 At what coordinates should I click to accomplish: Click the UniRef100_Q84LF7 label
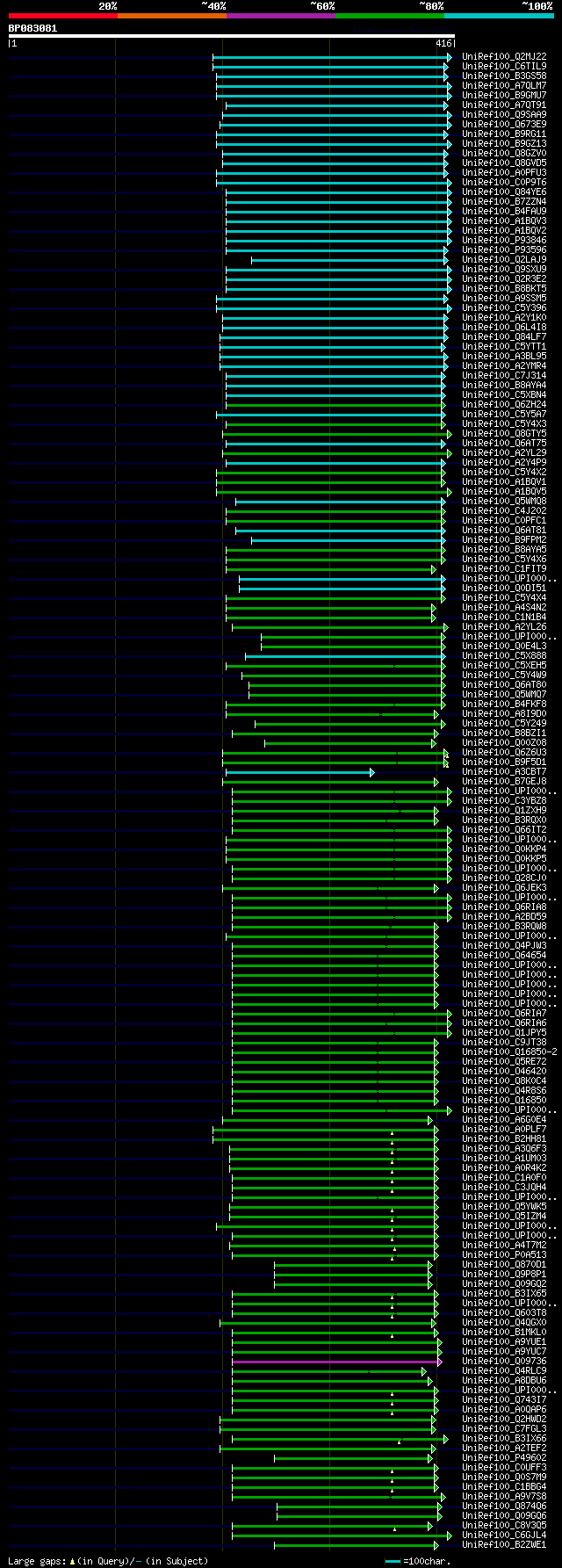(x=504, y=336)
